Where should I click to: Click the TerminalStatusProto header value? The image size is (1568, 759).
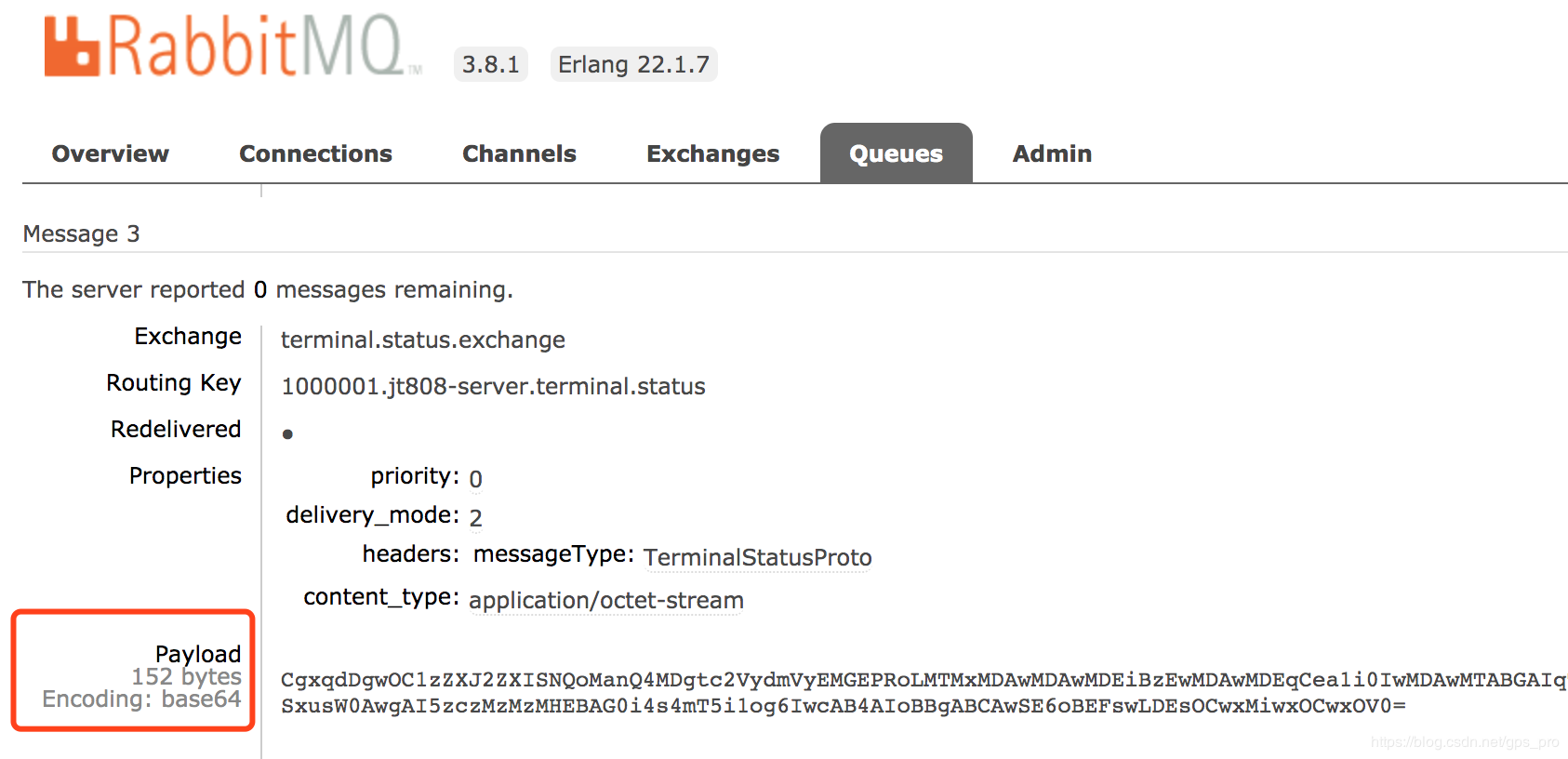click(757, 557)
